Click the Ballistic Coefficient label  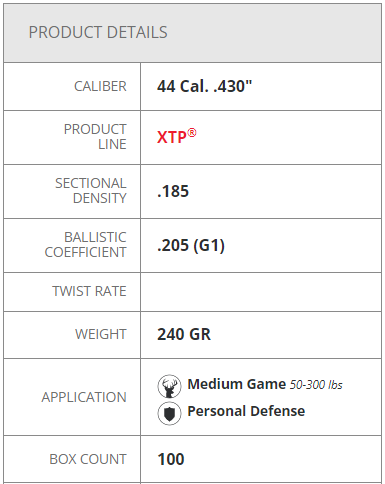pos(86,245)
